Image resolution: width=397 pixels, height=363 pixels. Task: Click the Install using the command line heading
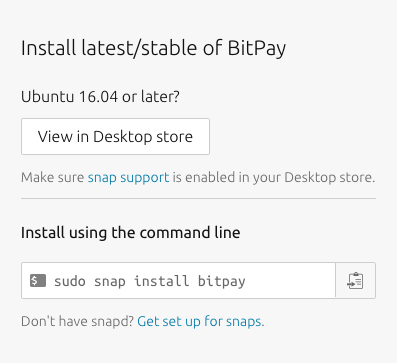tap(131, 232)
